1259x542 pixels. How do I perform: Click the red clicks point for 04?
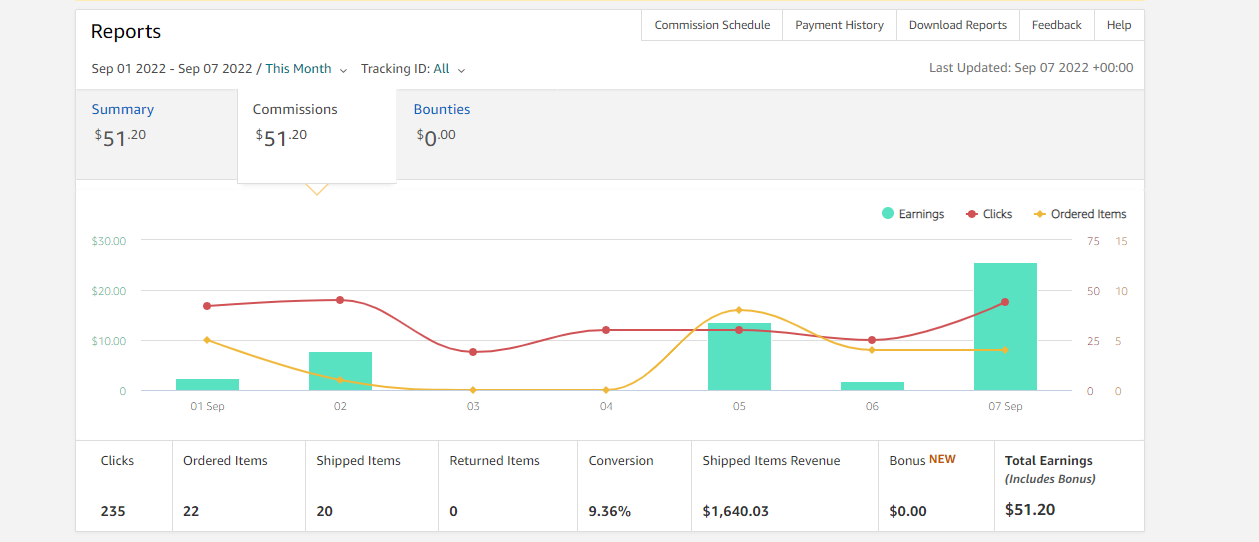pyautogui.click(x=606, y=330)
